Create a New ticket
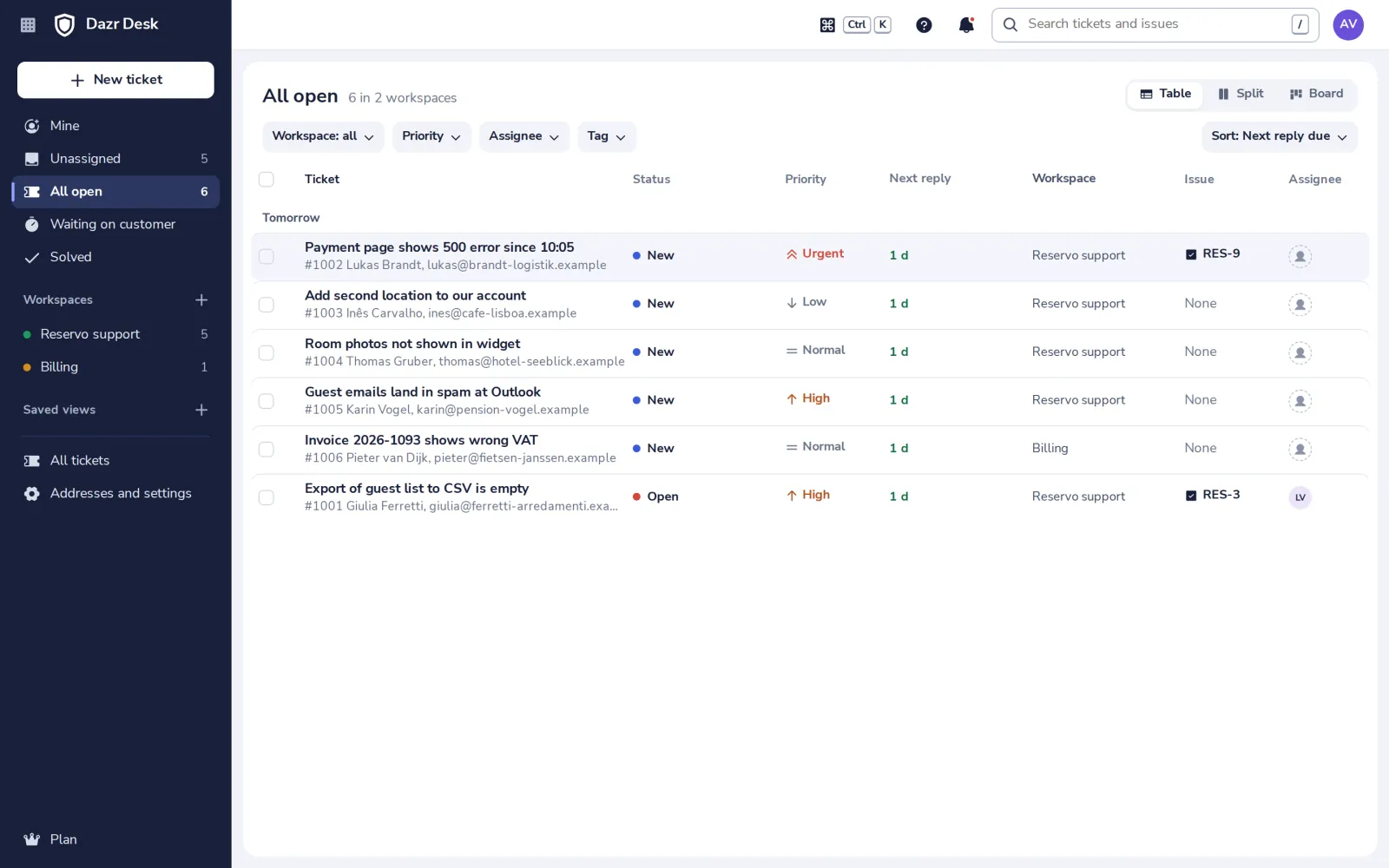The height and width of the screenshot is (868, 1389). (115, 80)
